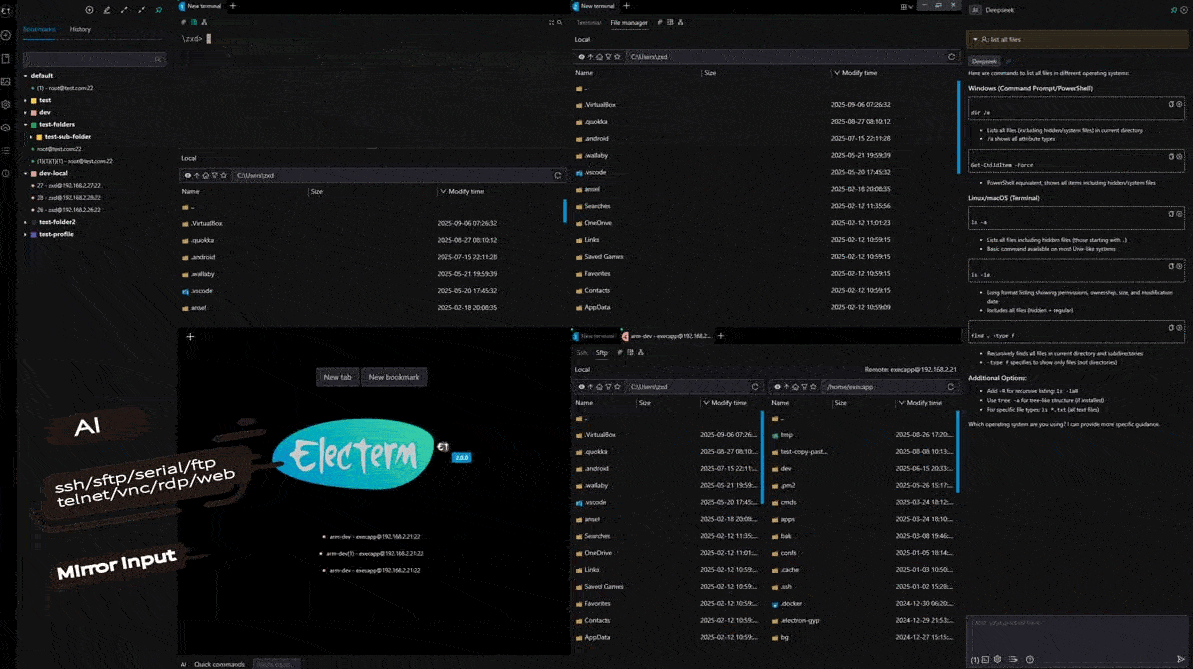Click the edit pencil icon in the bookmarks sidebar header
1193x669 pixels.
[x=107, y=10]
